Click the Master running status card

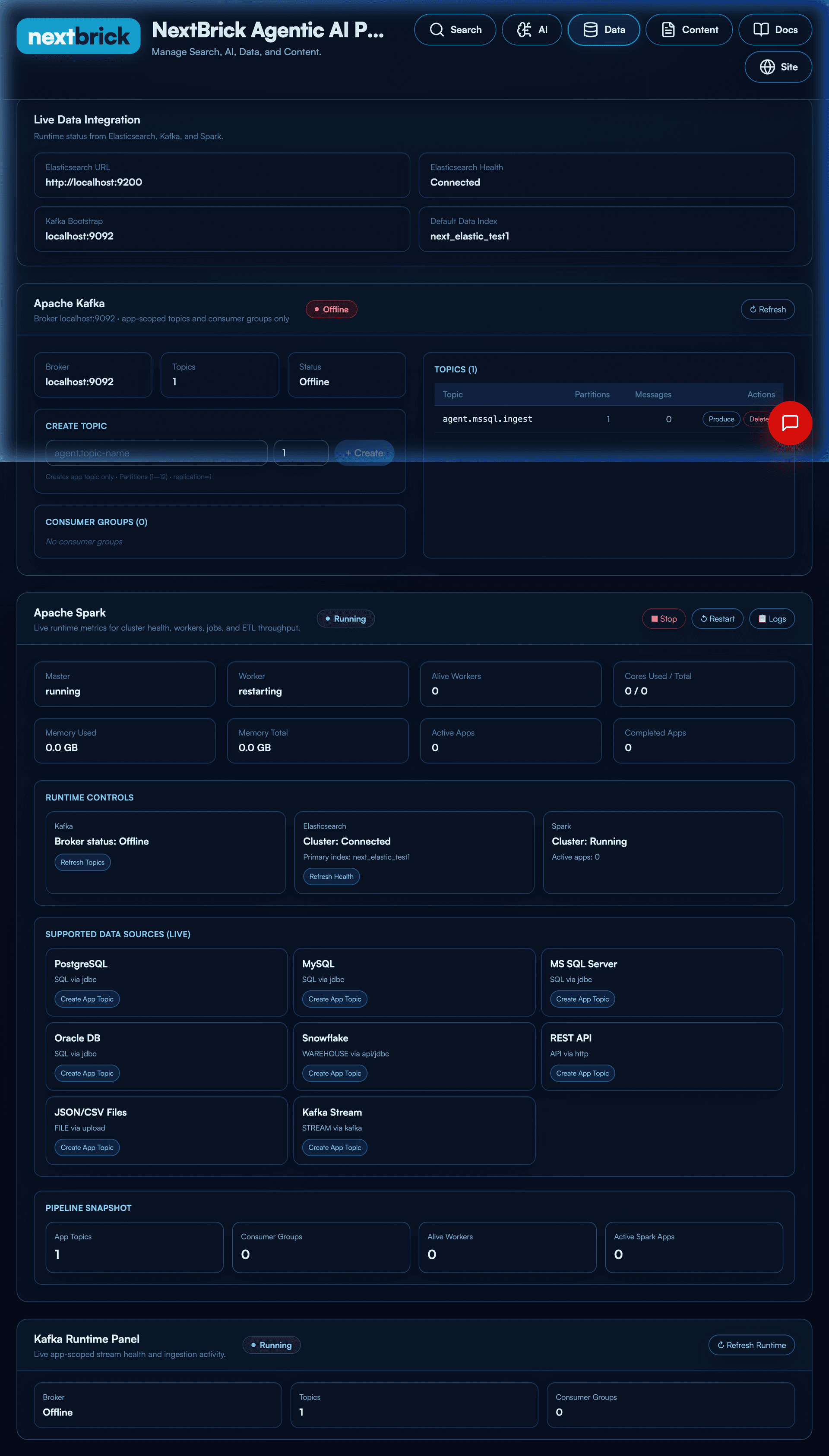(x=125, y=684)
